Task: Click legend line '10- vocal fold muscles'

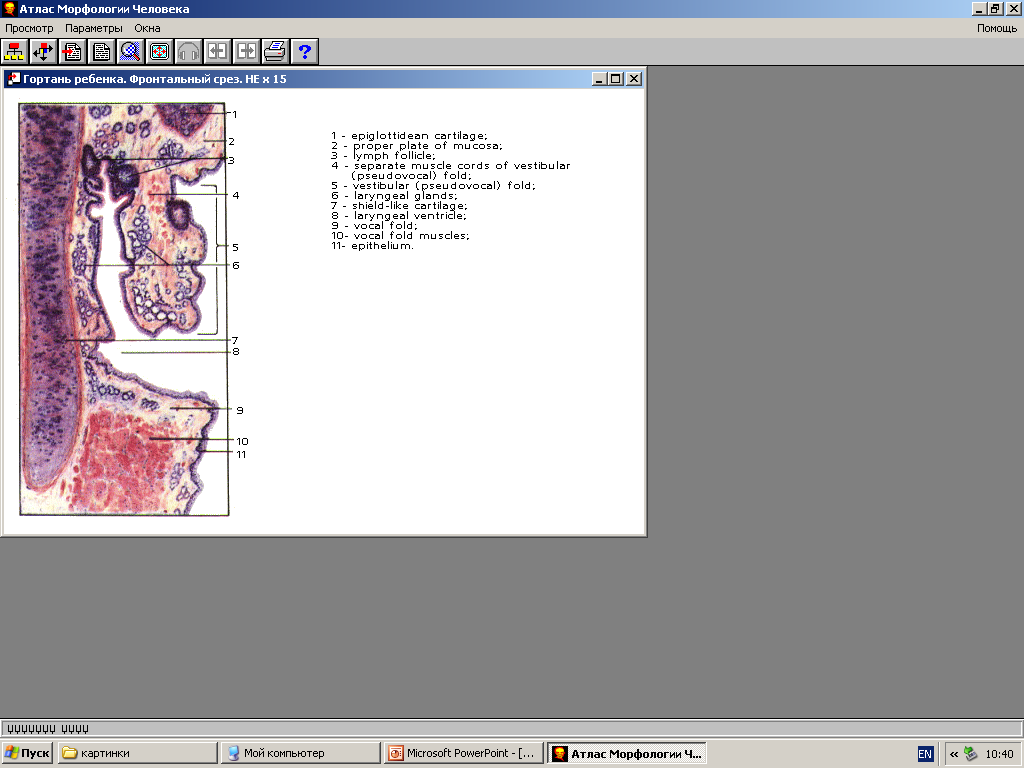Action: pyautogui.click(x=400, y=236)
